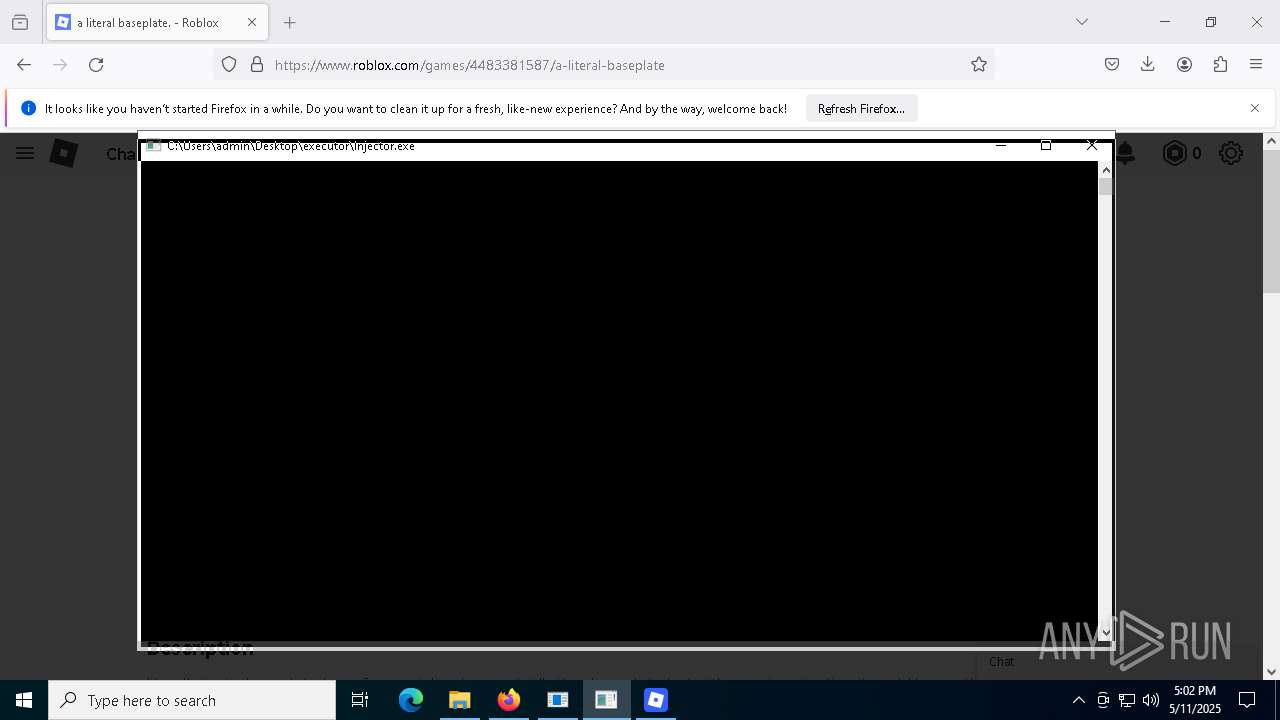Open the Roblox Robux balance icon
Screen dimensions: 1280x720
point(1175,153)
